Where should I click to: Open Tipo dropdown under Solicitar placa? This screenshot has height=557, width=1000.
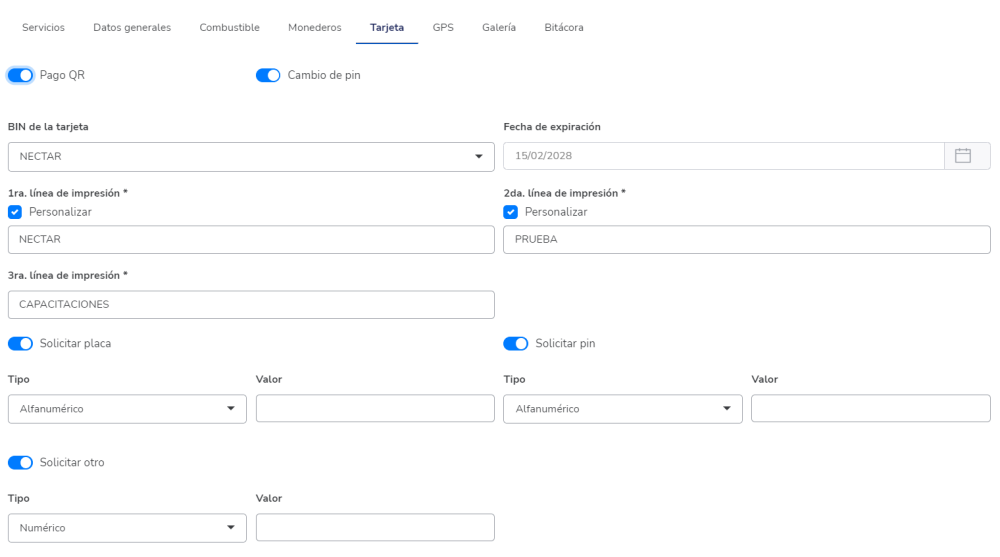click(x=127, y=409)
